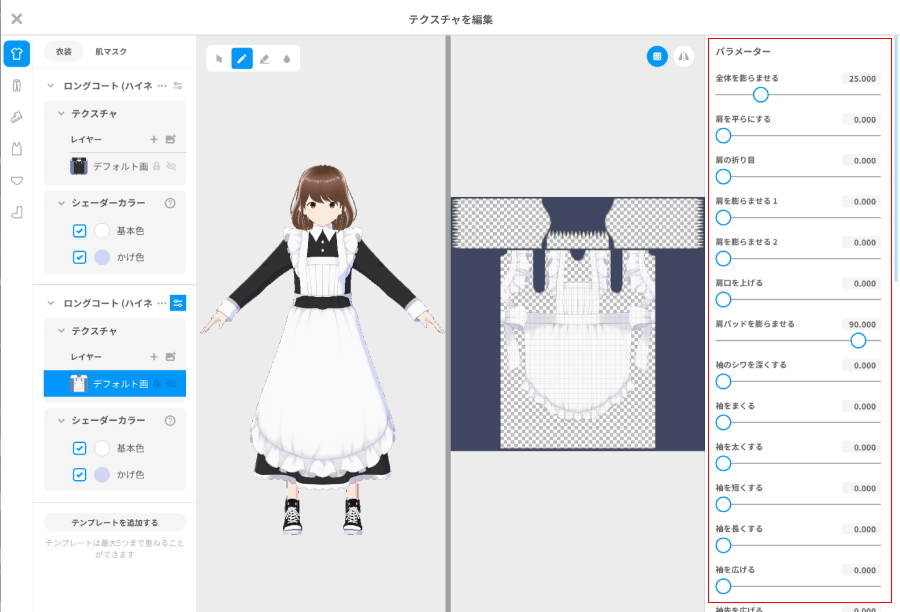Click the 袖を太くする slider handle
This screenshot has width=900, height=612.
723,463
